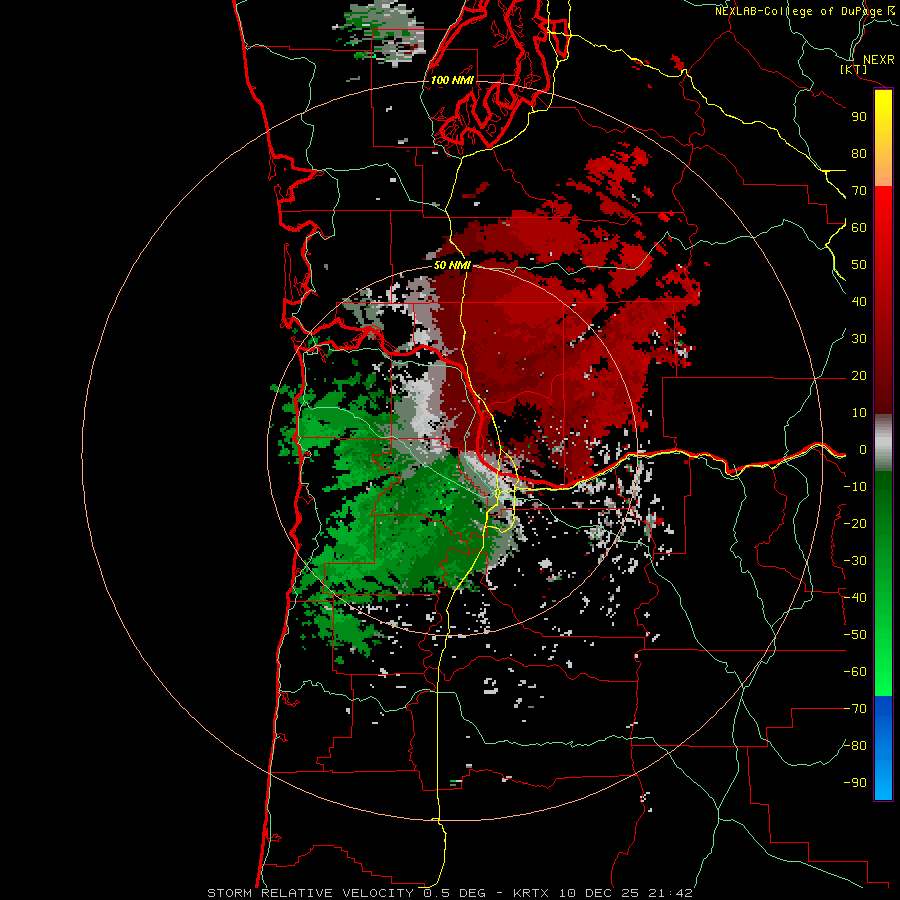The image size is (900, 900).
Task: Click the 21:42 timestamp in caption
Action: [x=670, y=893]
